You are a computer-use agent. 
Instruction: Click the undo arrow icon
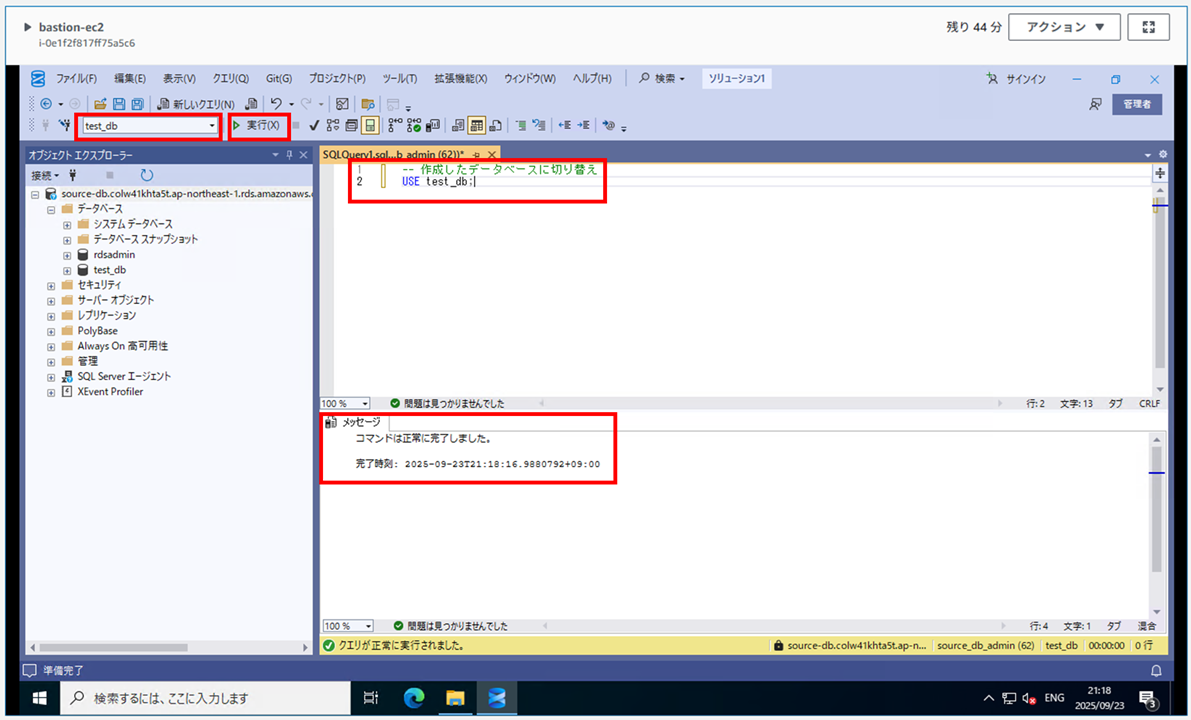click(x=276, y=104)
